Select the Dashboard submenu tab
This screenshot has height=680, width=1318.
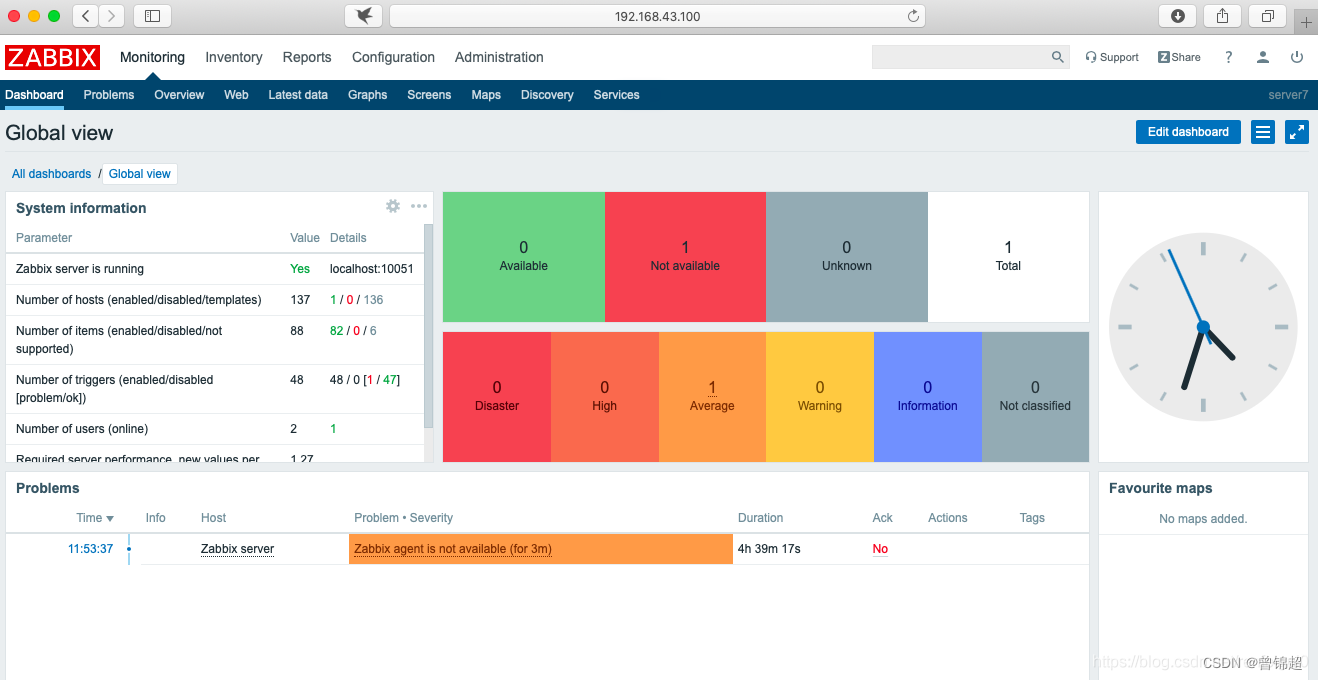click(34, 95)
